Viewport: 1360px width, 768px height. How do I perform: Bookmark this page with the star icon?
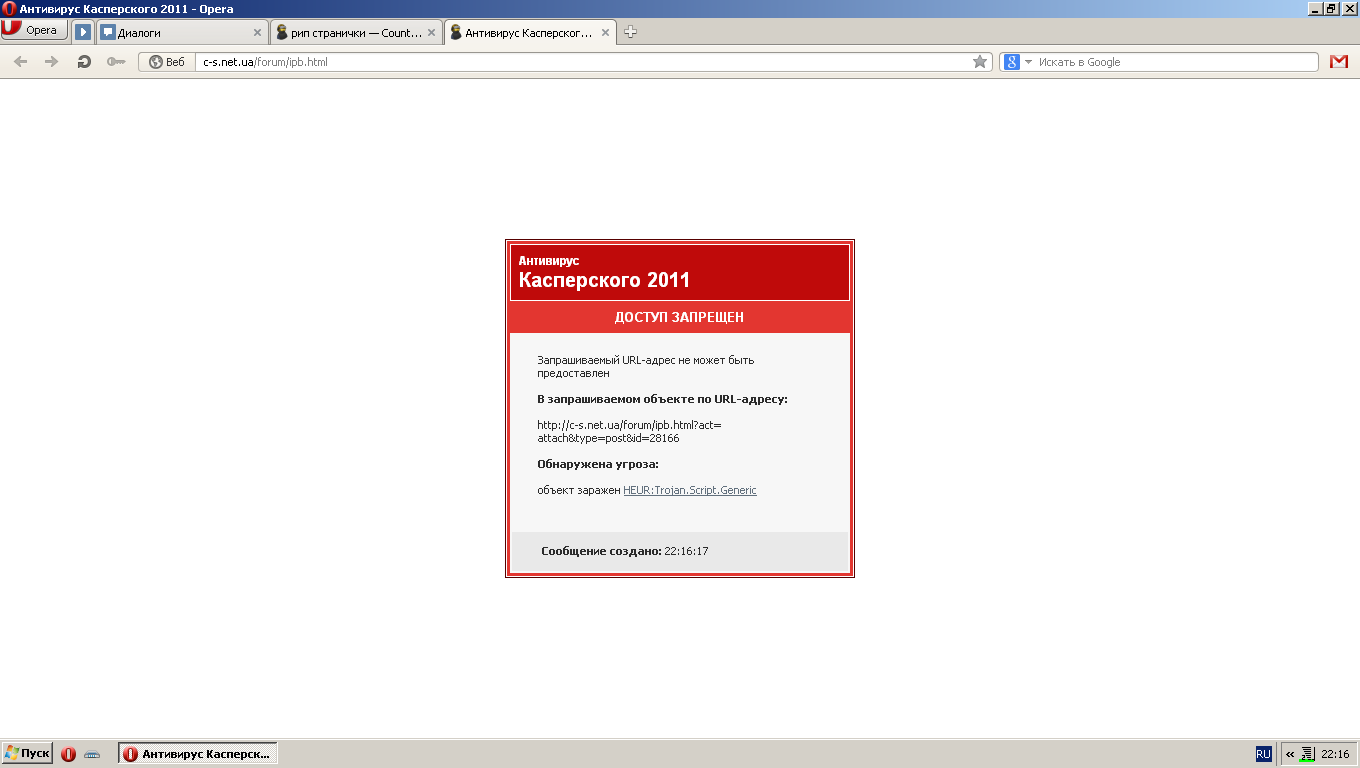(980, 62)
